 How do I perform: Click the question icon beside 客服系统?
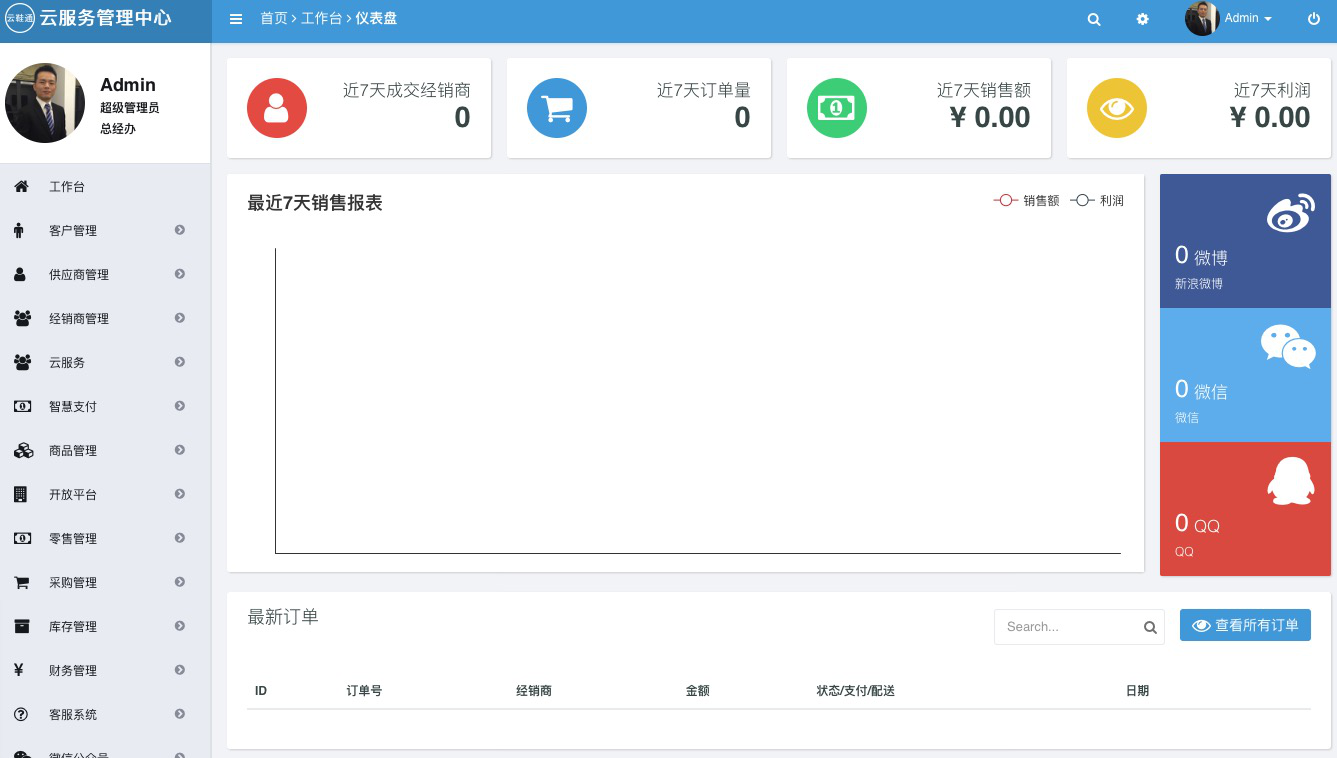point(20,714)
